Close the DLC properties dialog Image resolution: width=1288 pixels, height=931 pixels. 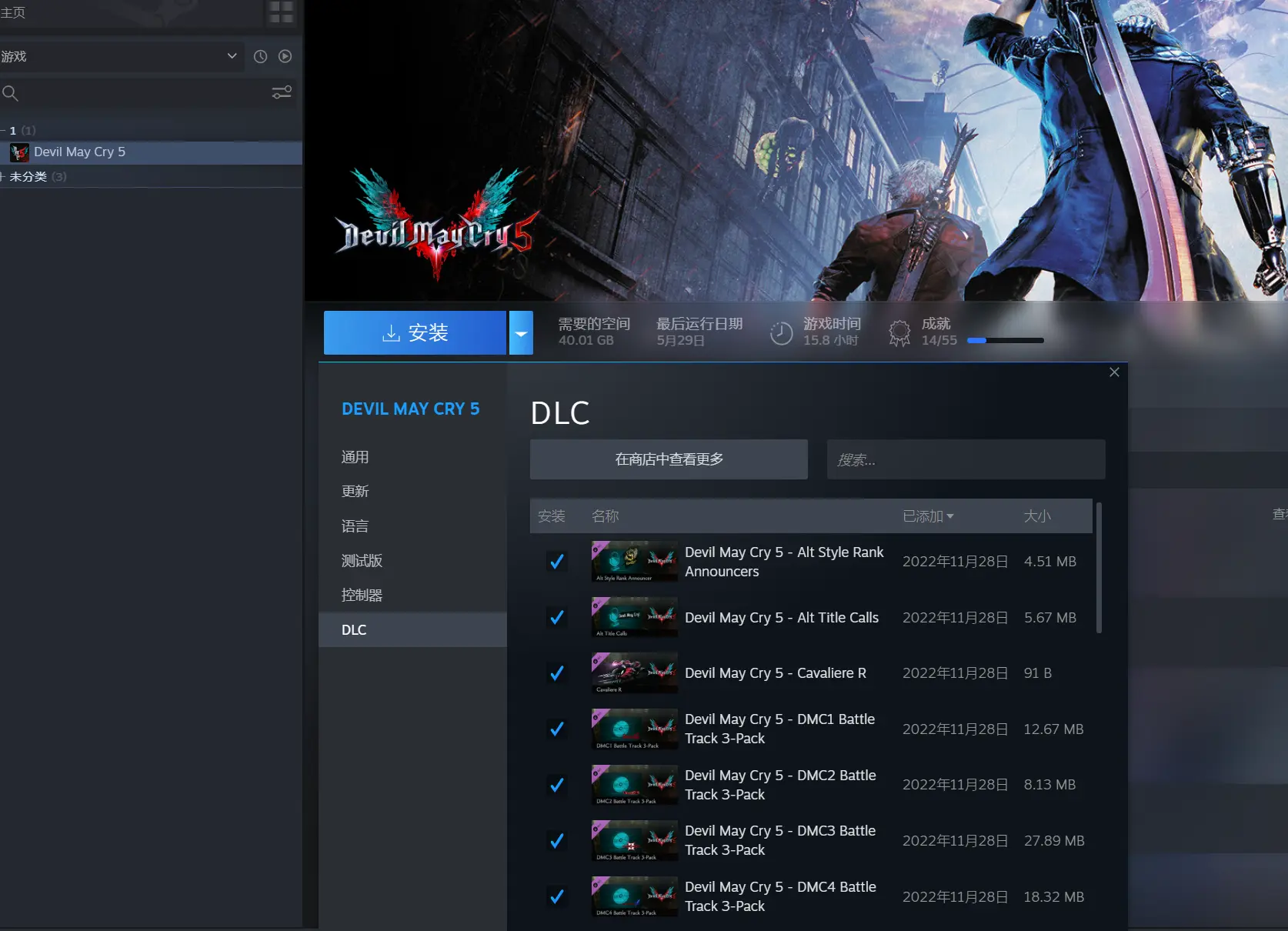coord(1114,372)
